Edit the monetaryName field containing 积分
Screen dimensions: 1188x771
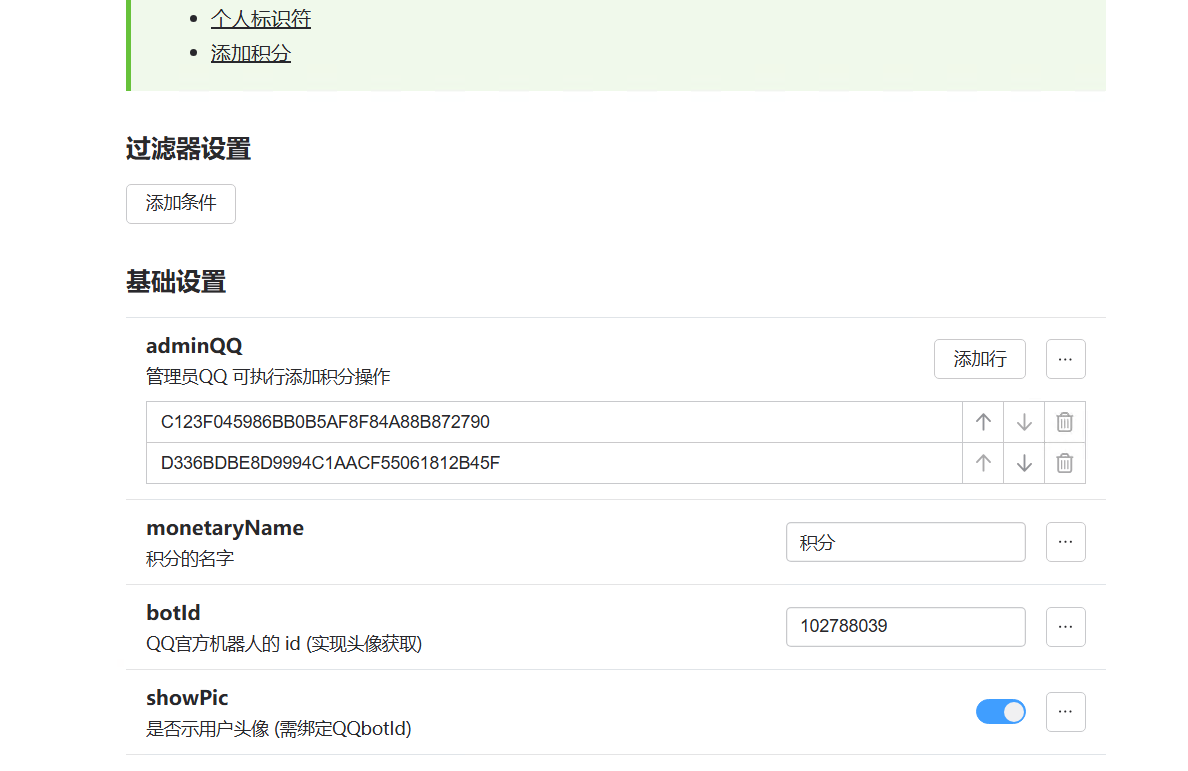tap(905, 542)
